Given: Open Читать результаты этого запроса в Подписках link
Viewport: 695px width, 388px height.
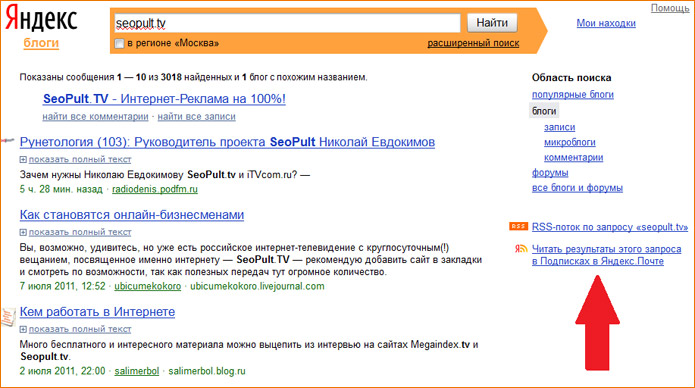Looking at the screenshot, I should click(x=606, y=255).
